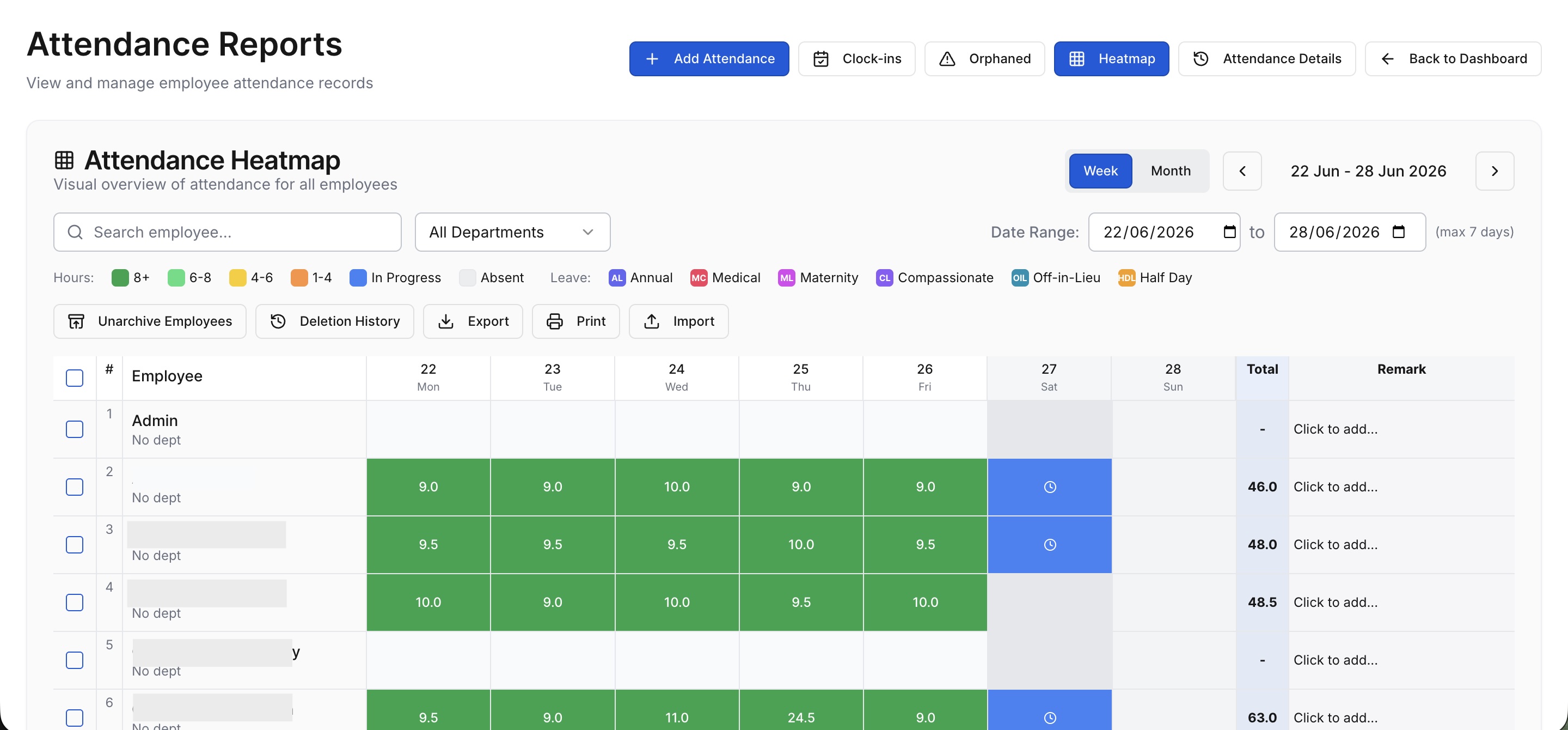Export the attendance data
Screen dimensions: 1568x730
coord(473,321)
